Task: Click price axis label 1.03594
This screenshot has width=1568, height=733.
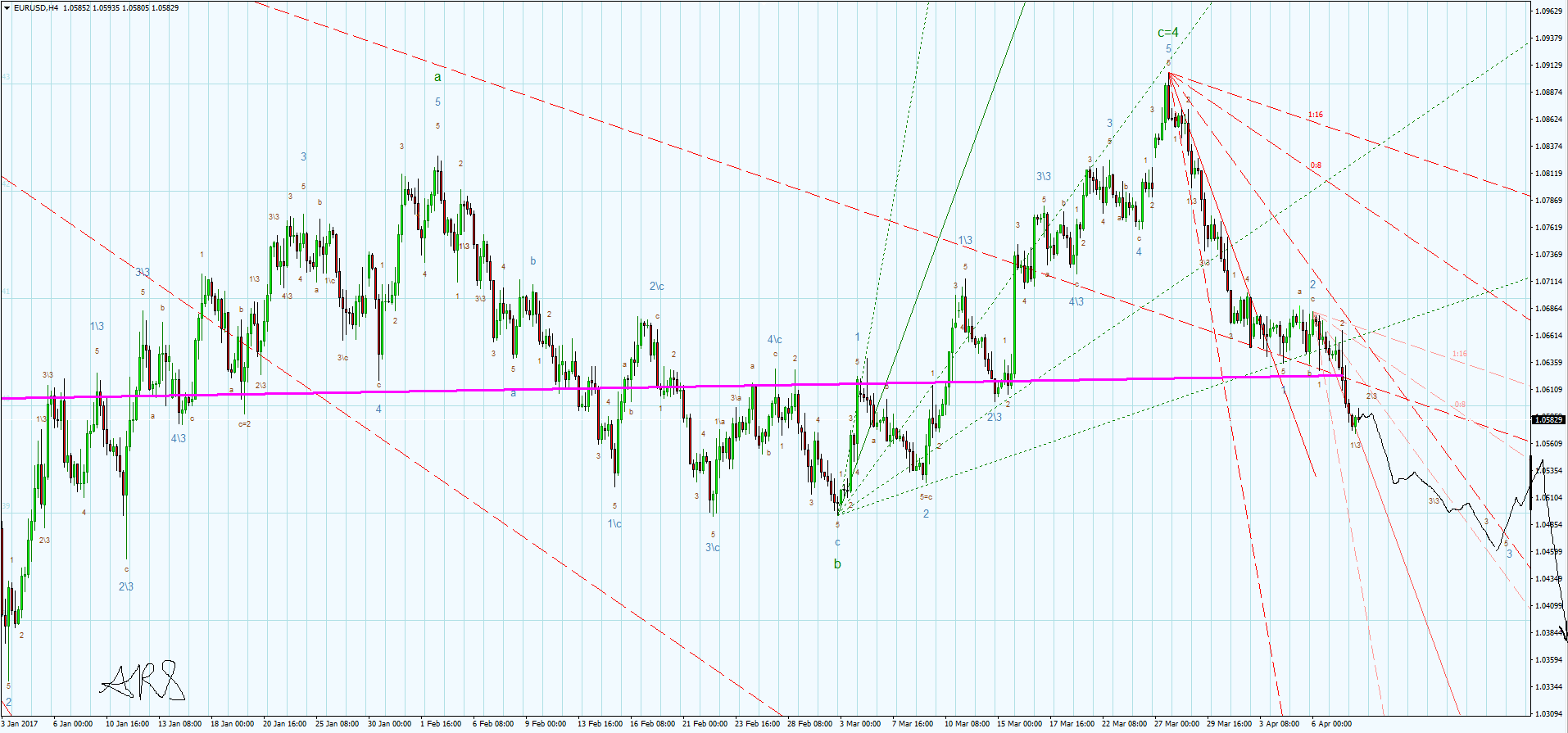Action: 1549,660
